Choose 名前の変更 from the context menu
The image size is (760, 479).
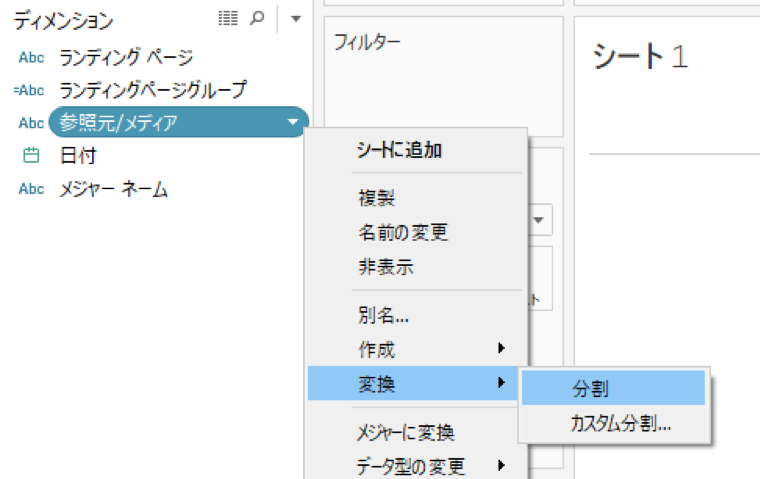tap(403, 233)
